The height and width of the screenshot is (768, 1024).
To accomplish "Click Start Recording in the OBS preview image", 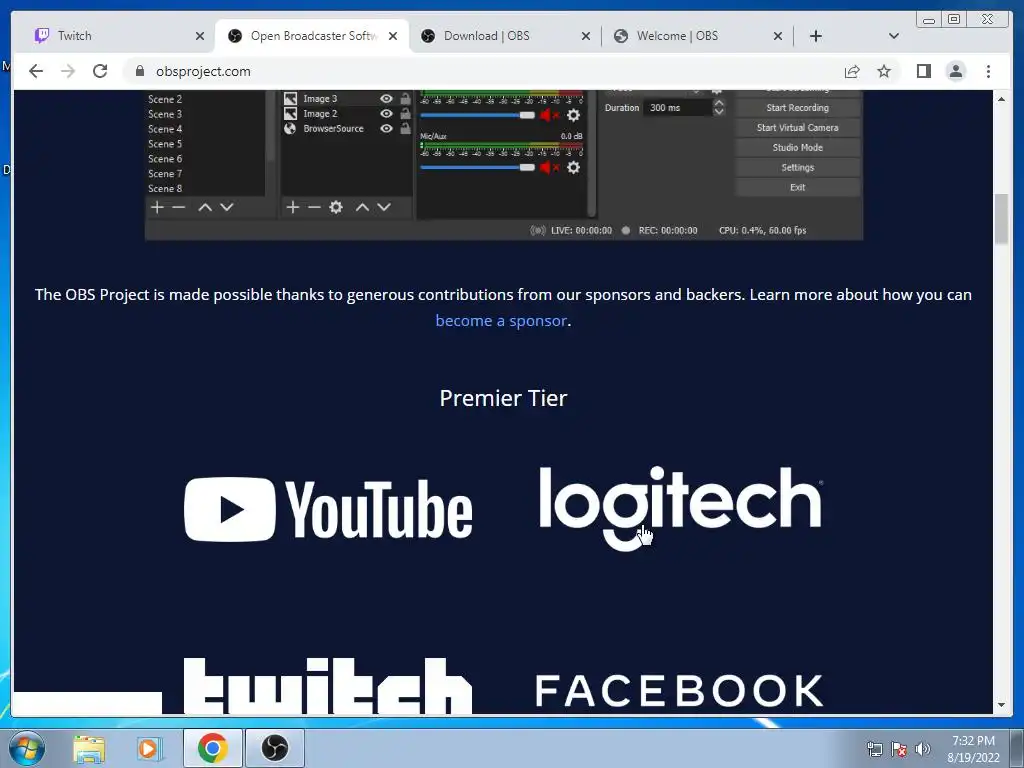I will pos(797,108).
